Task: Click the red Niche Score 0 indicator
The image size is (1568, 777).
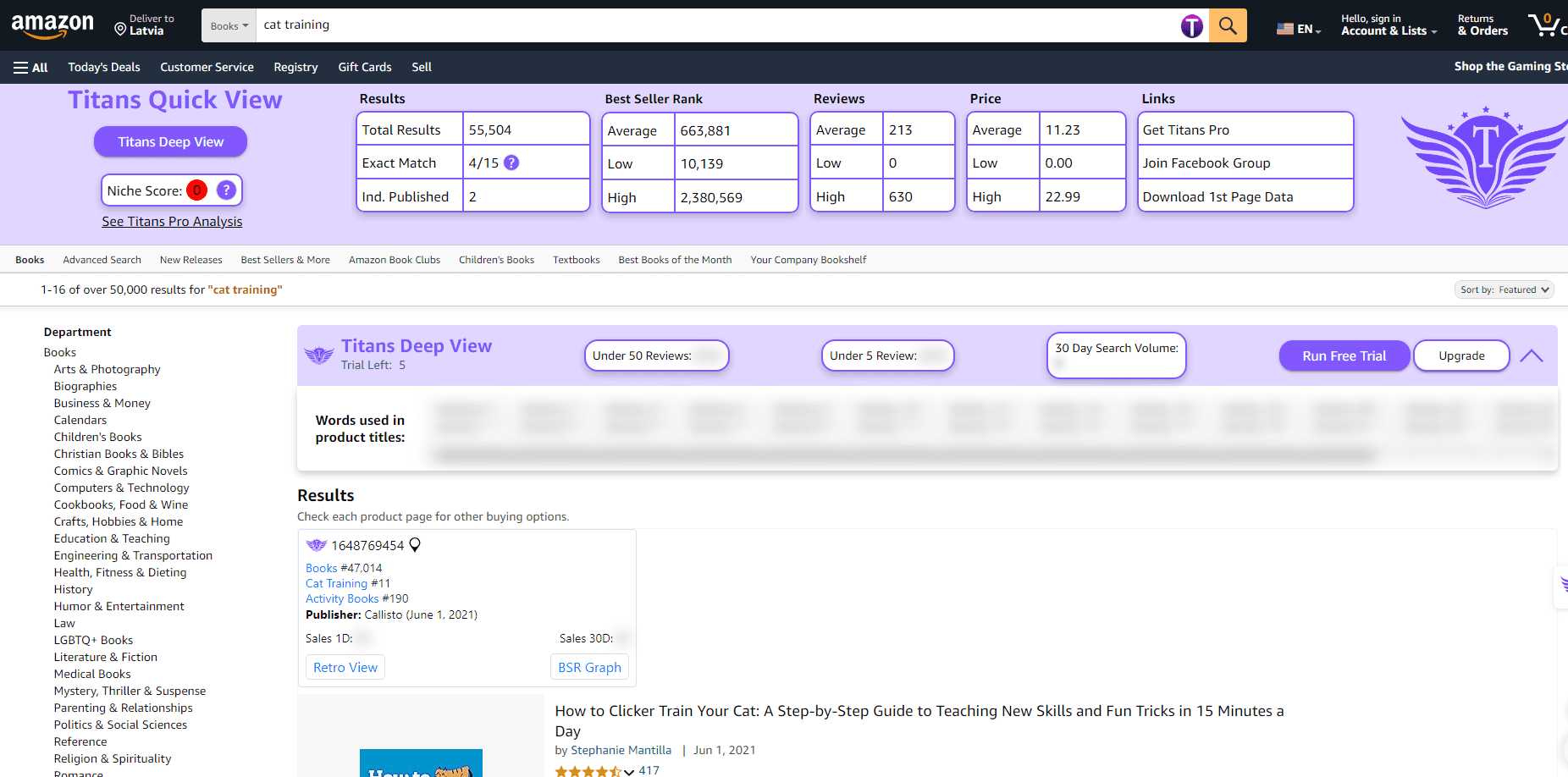Action: [x=196, y=190]
